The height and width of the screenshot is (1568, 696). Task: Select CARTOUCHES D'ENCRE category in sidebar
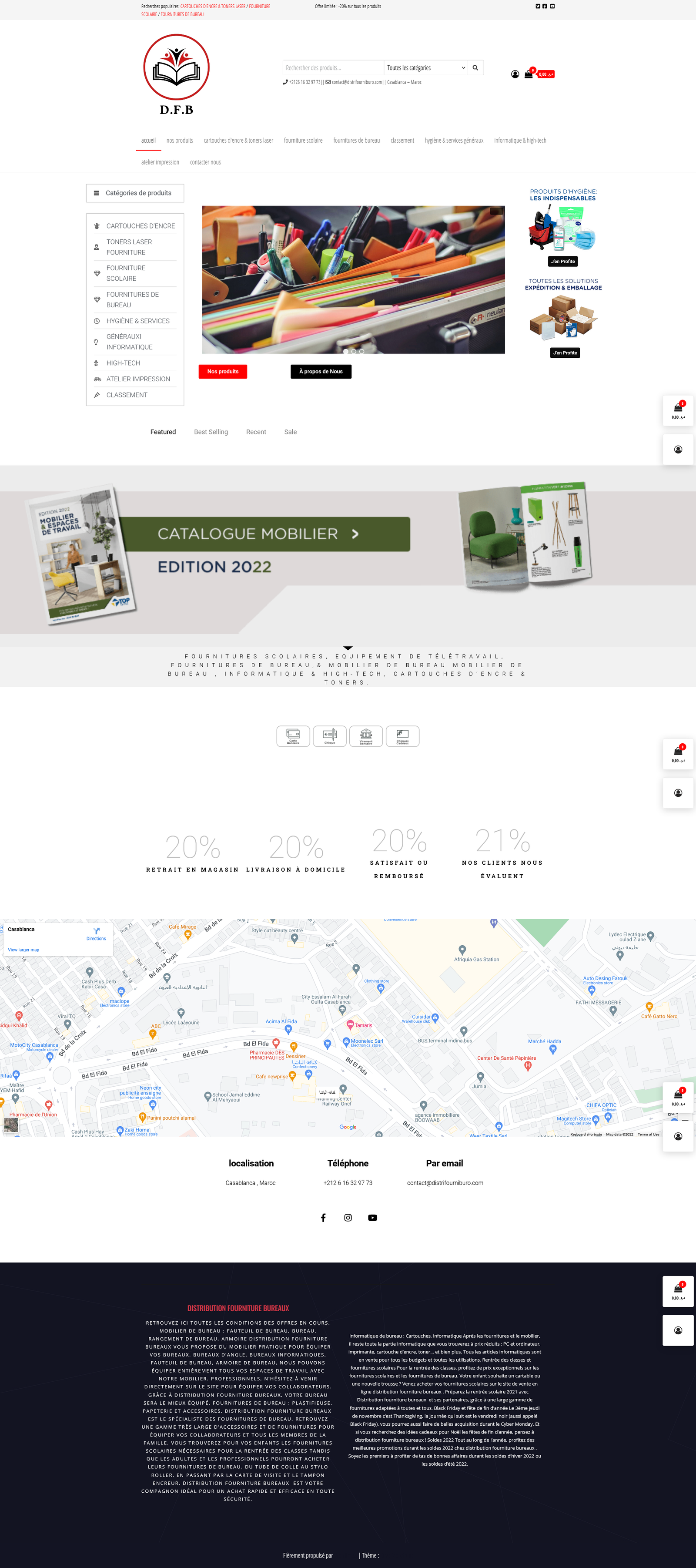(x=140, y=226)
